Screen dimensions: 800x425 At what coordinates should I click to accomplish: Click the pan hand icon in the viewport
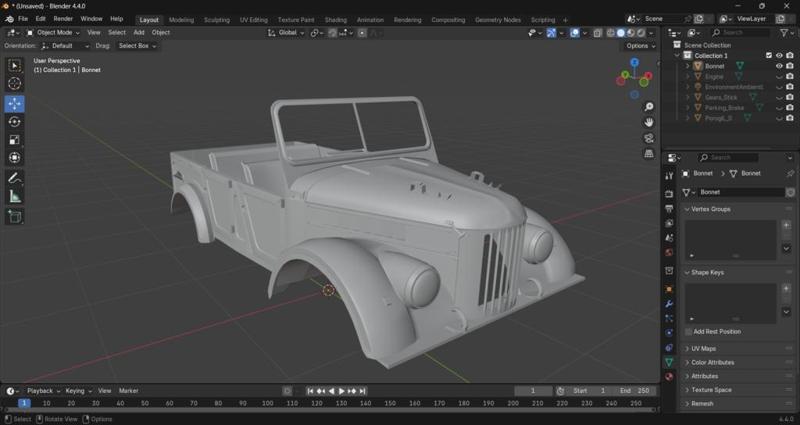click(649, 122)
